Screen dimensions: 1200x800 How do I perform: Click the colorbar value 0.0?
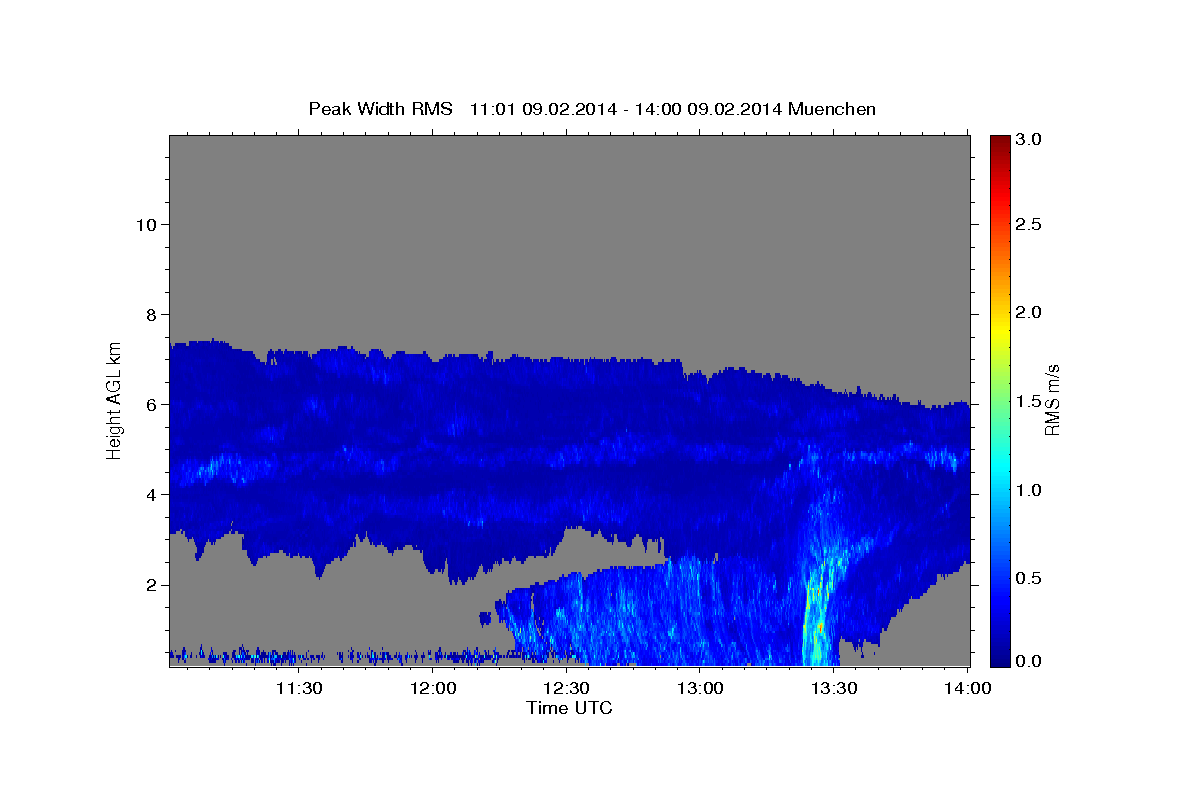point(1029,661)
